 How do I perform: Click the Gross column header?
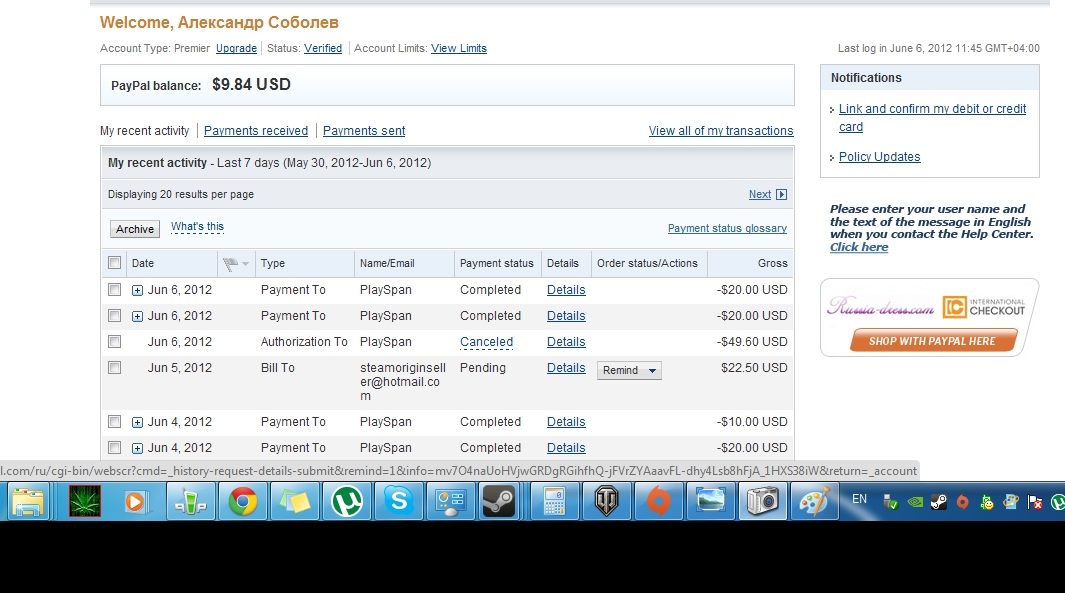coord(772,263)
